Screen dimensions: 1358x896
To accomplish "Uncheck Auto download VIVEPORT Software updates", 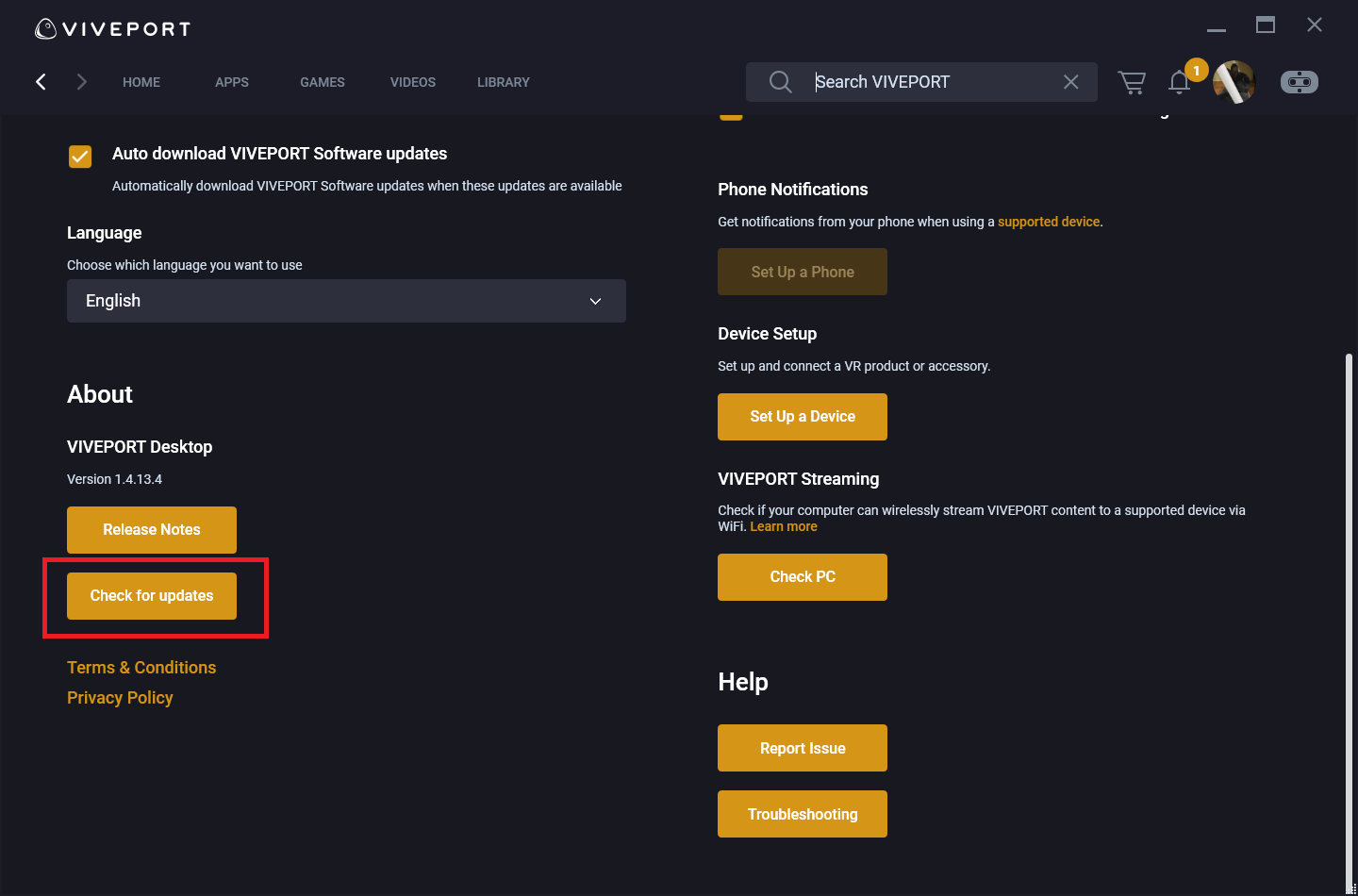I will pos(80,157).
